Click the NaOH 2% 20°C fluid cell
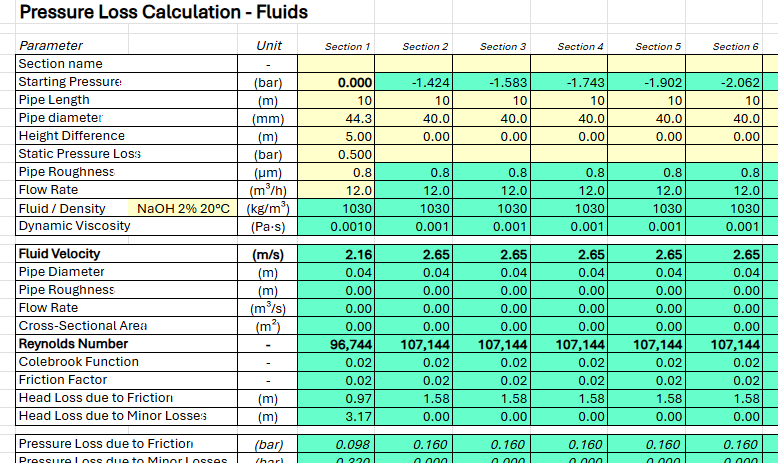 coord(184,208)
